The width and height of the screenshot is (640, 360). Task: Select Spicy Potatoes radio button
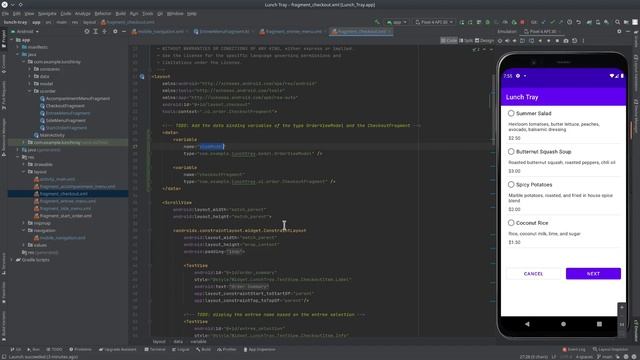coord(511,184)
